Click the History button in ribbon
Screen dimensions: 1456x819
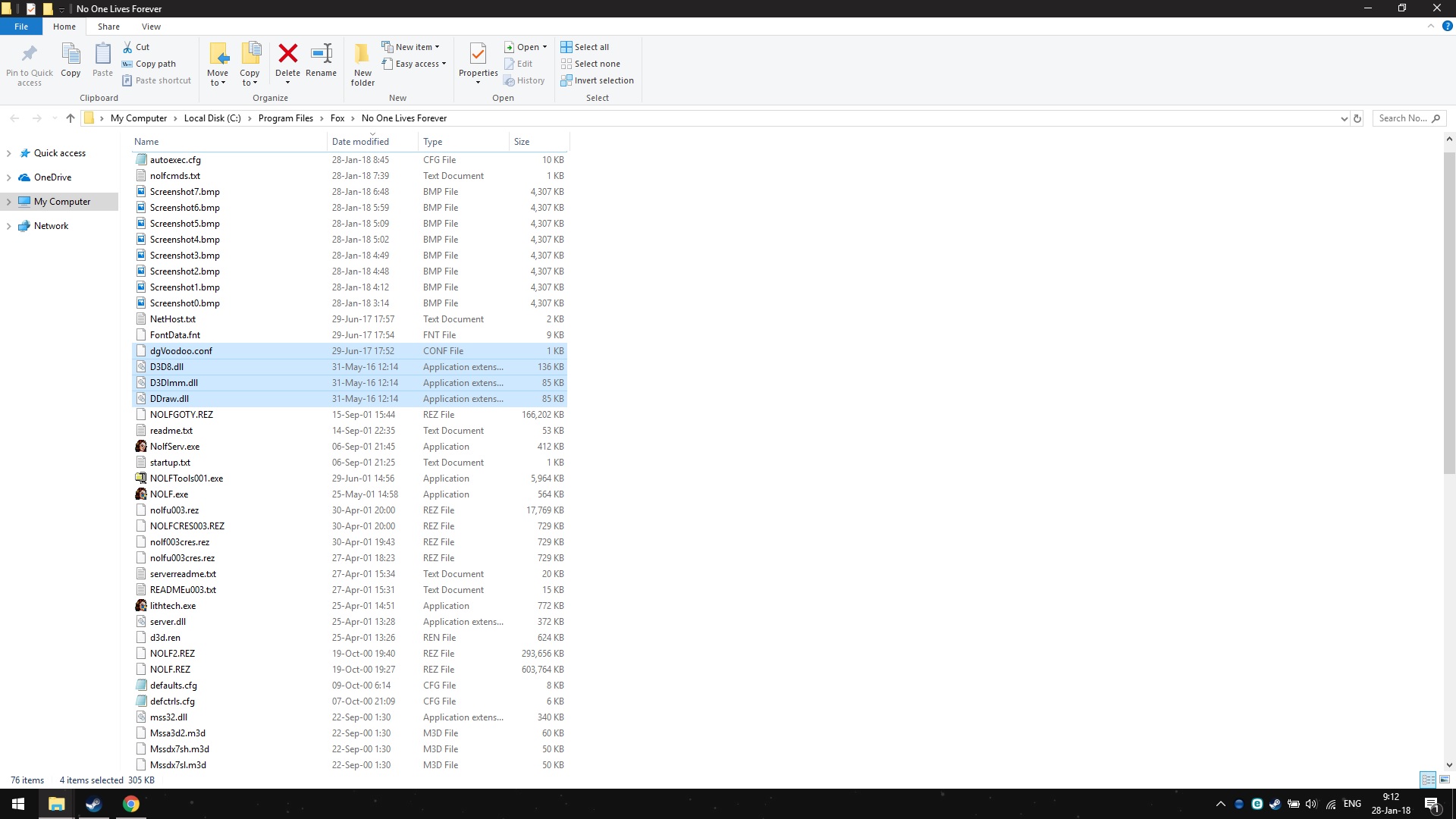pos(524,80)
